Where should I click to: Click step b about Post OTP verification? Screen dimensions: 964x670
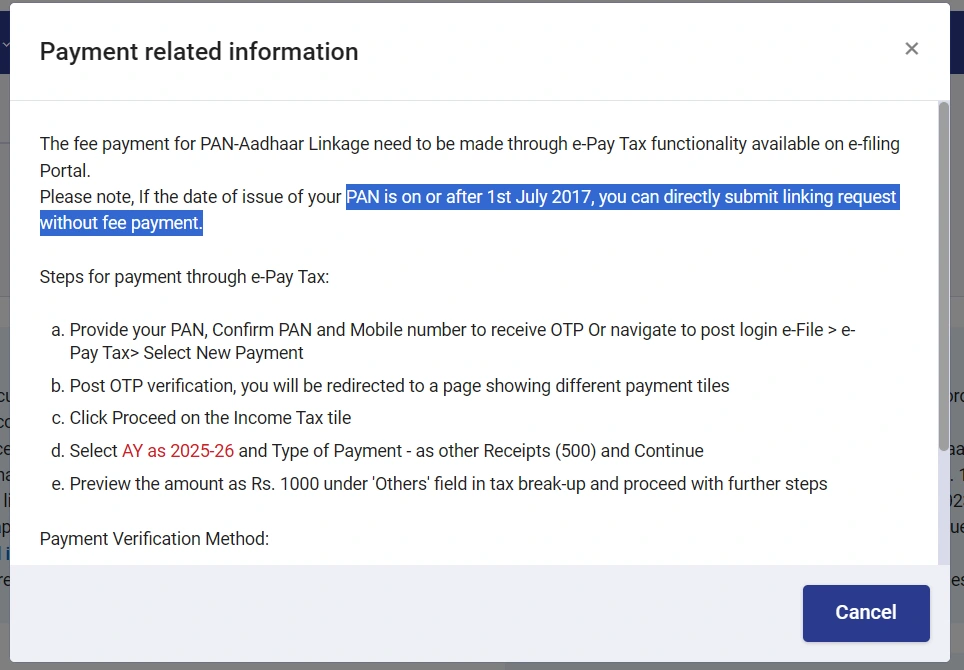(x=399, y=386)
